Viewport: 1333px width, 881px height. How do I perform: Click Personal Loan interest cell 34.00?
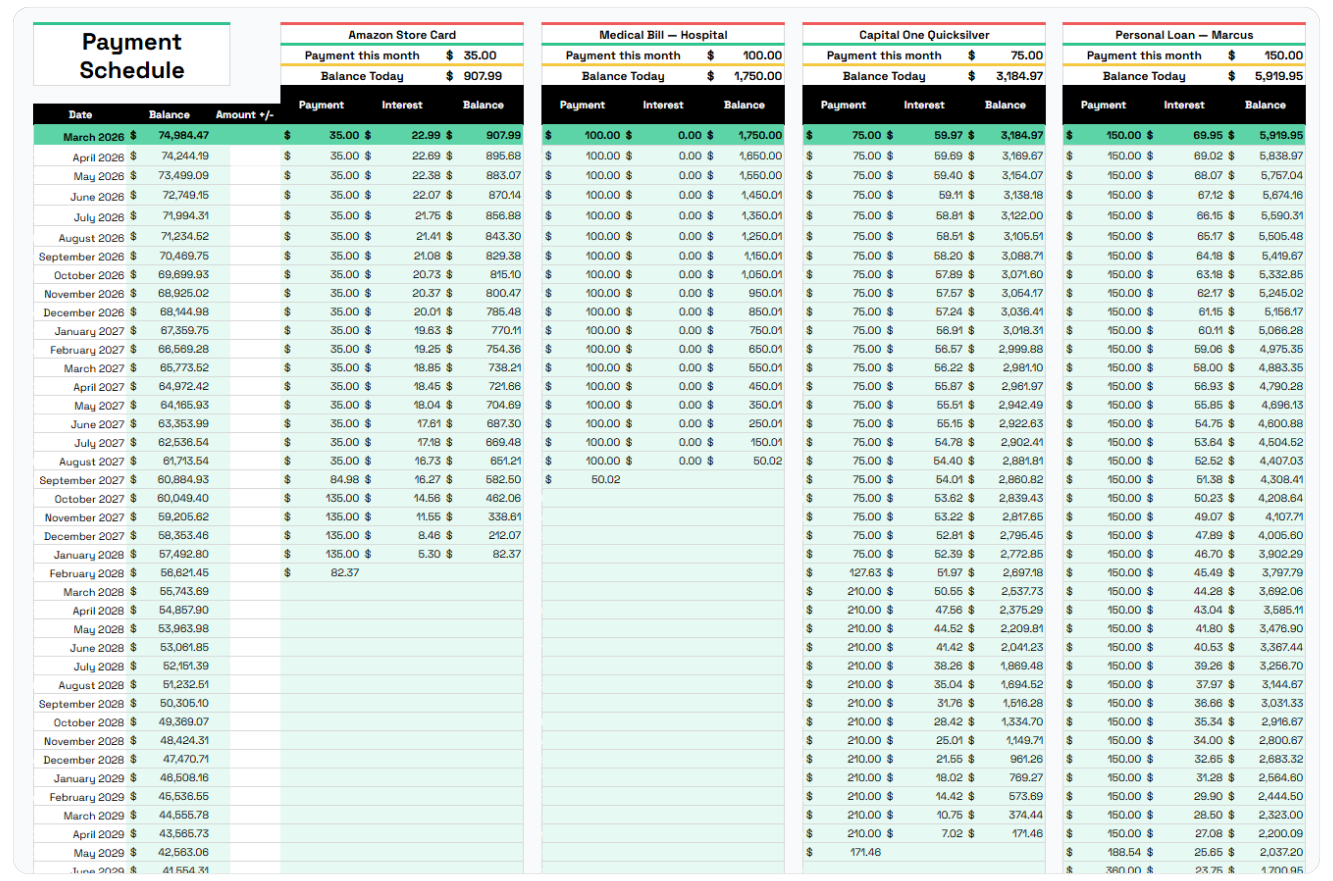[1210, 739]
